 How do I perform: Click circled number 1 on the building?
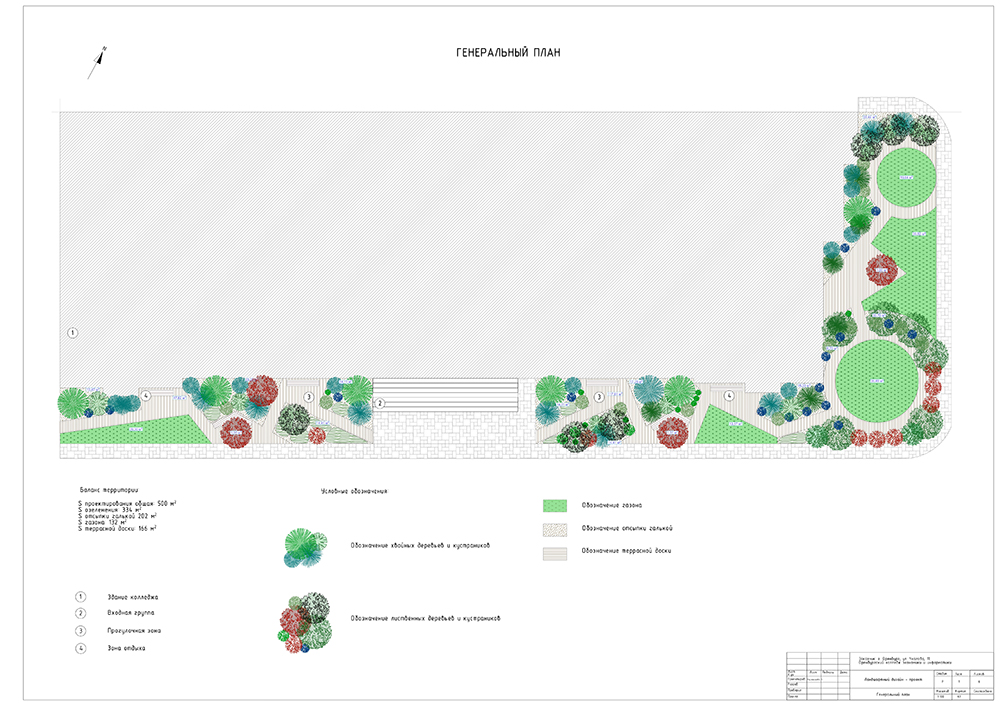(72, 331)
